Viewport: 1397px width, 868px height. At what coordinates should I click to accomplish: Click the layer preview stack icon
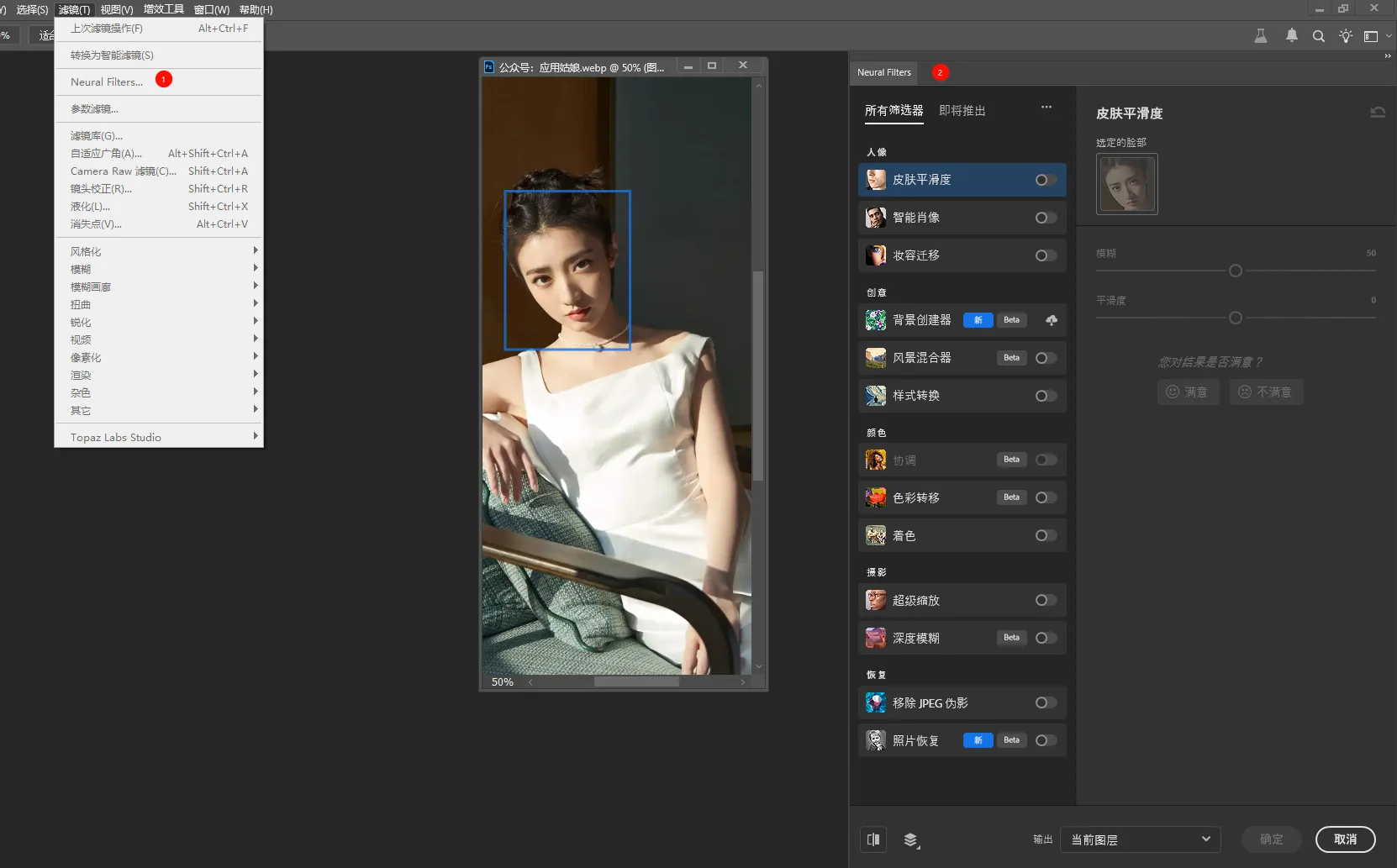[x=911, y=839]
